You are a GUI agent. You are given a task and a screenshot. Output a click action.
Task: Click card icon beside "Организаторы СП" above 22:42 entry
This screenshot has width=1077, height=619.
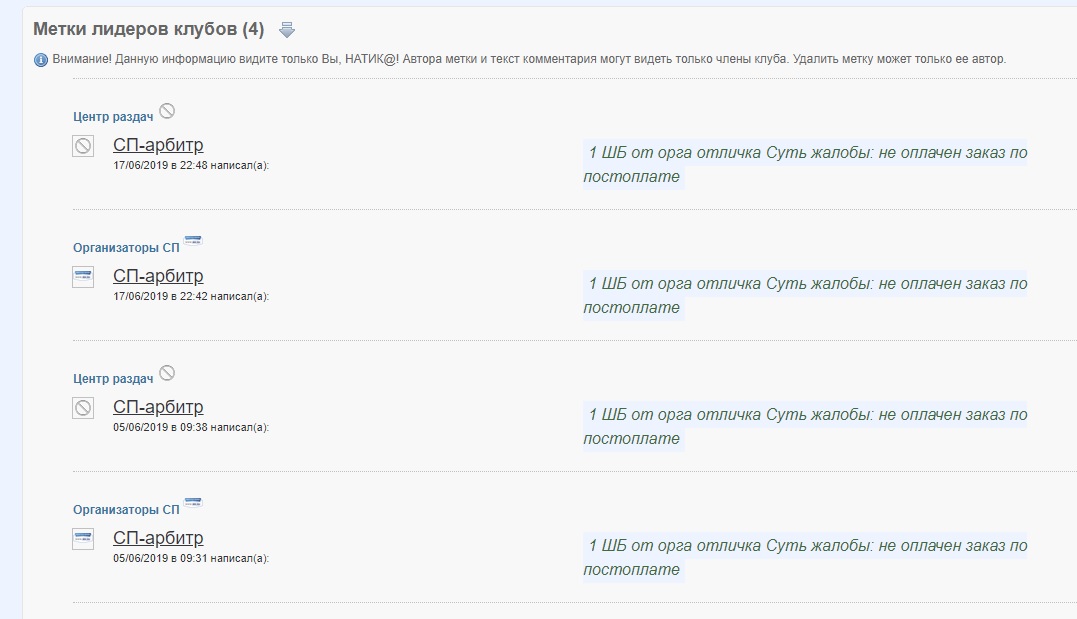[193, 242]
